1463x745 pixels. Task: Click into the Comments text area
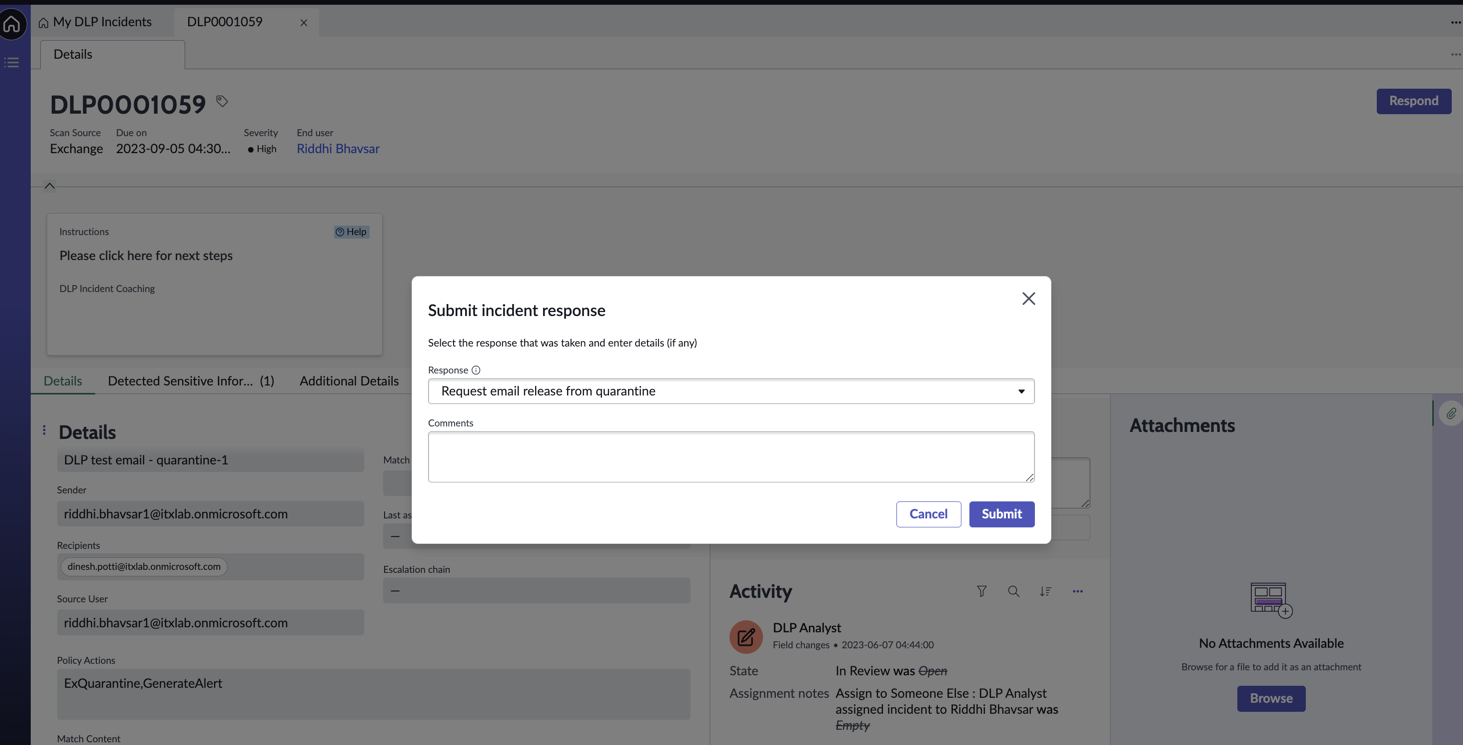coord(731,457)
